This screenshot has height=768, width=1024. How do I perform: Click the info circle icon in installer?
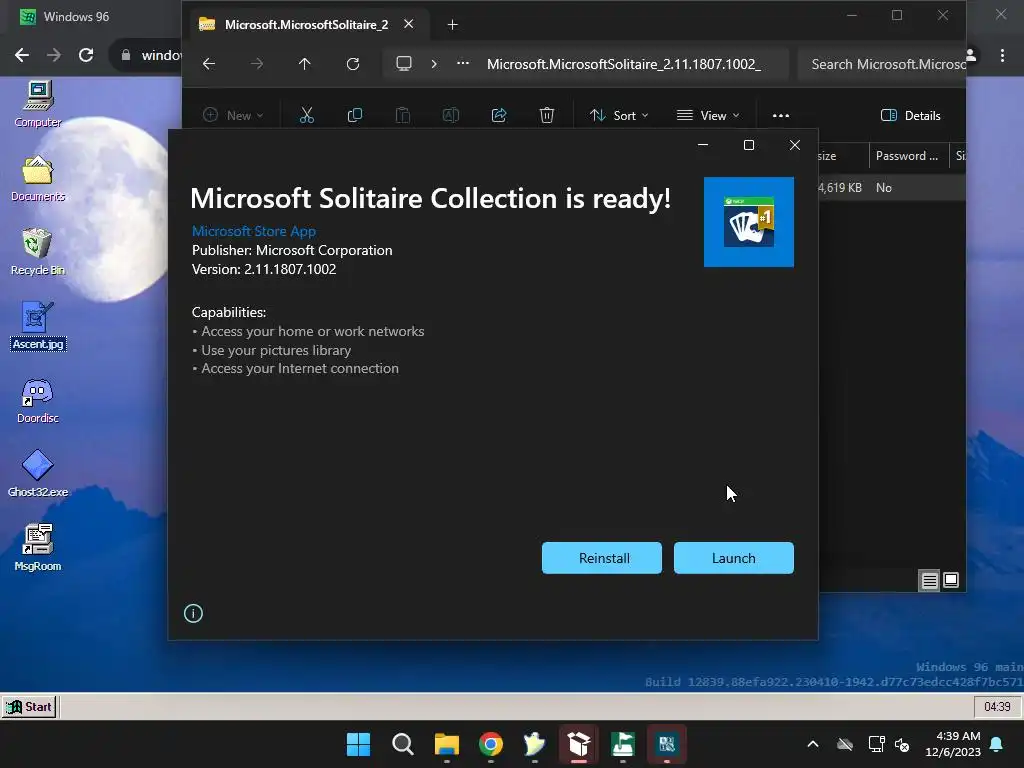193,613
